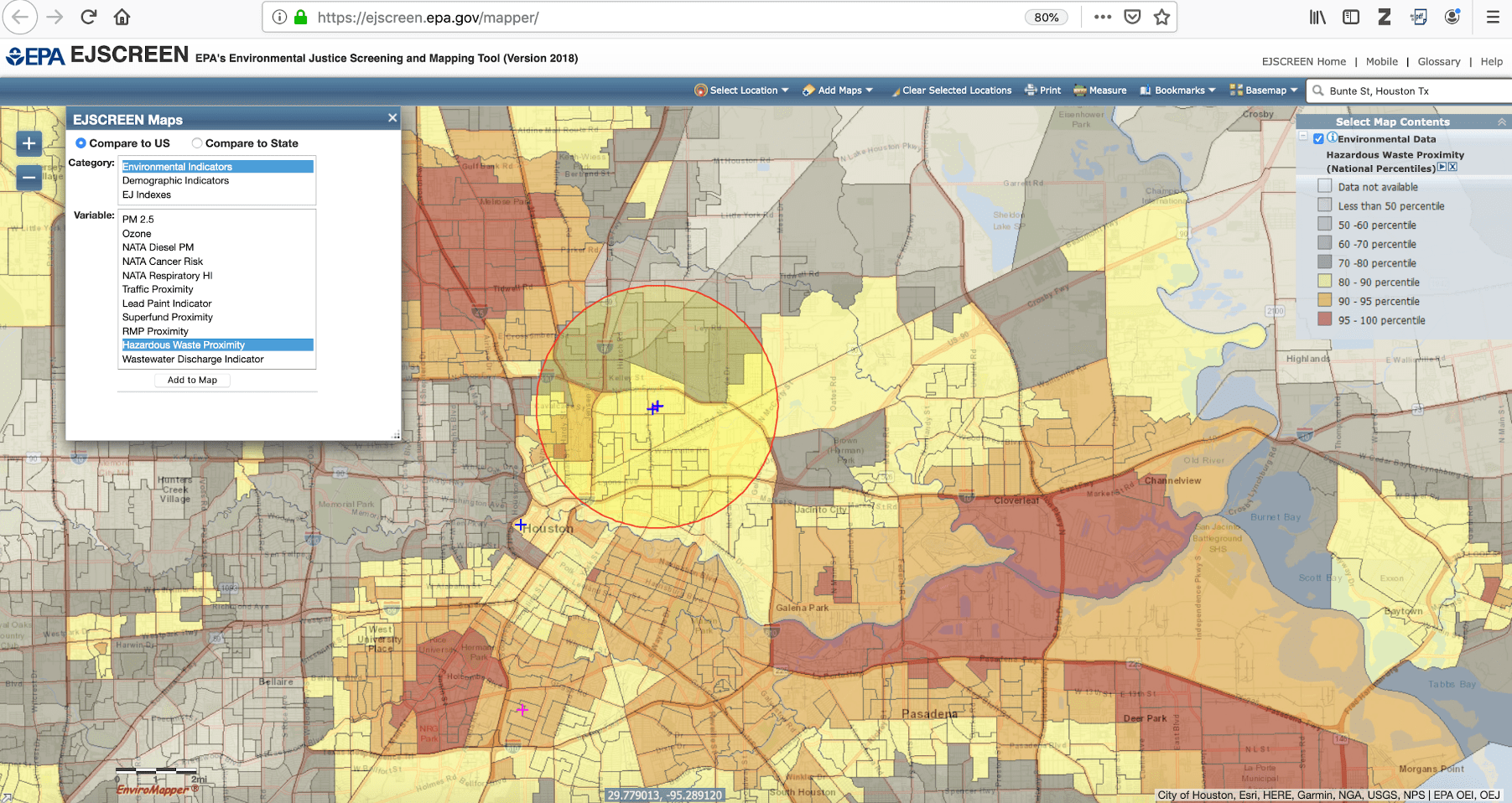Choose the NATA Diesel PM variable
Screen dimensions: 1512x803
(x=217, y=247)
